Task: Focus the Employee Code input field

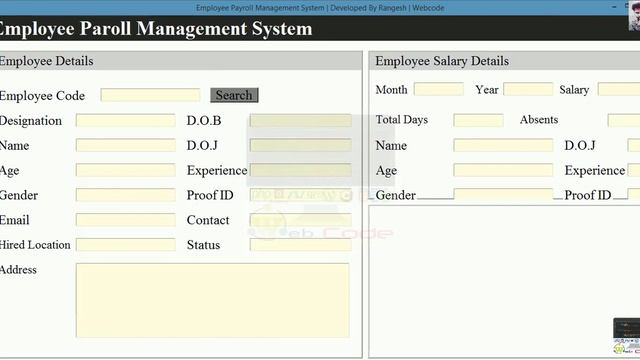Action: pos(150,95)
